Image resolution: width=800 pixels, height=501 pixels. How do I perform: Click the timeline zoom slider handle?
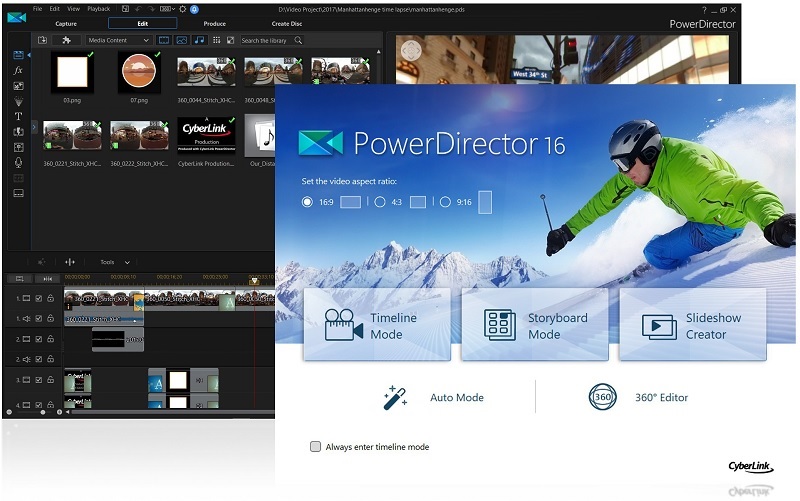point(43,412)
